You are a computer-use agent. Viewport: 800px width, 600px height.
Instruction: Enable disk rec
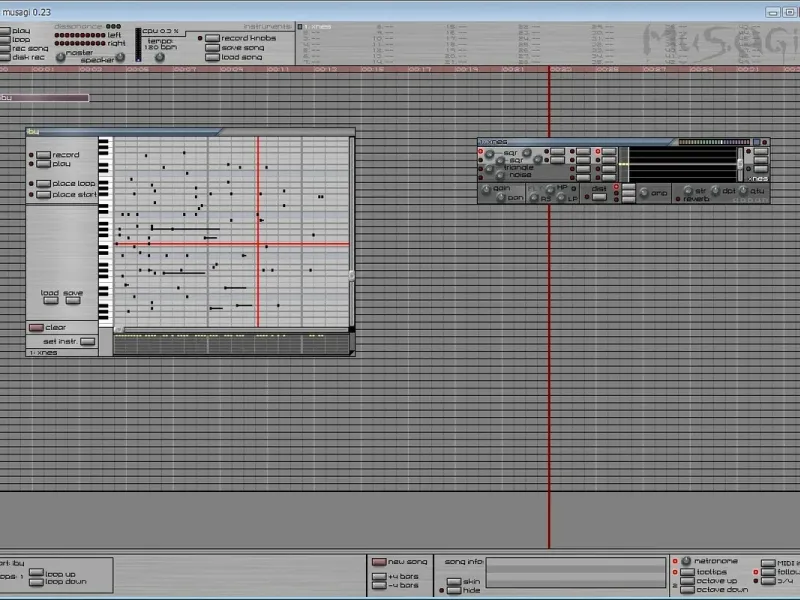pos(5,58)
